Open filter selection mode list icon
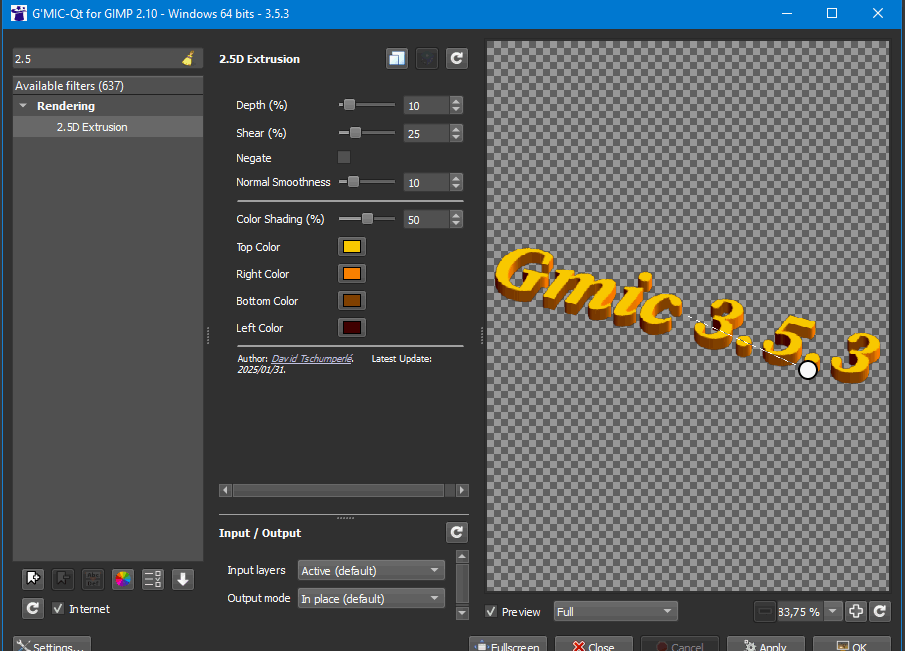Screen dimensions: 905x651 [x=153, y=579]
